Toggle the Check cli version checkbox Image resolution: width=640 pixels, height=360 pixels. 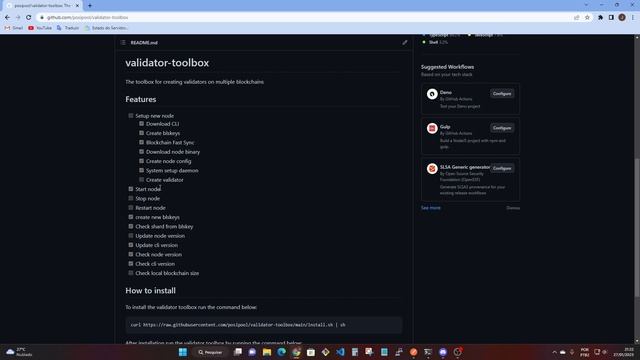pos(131,264)
